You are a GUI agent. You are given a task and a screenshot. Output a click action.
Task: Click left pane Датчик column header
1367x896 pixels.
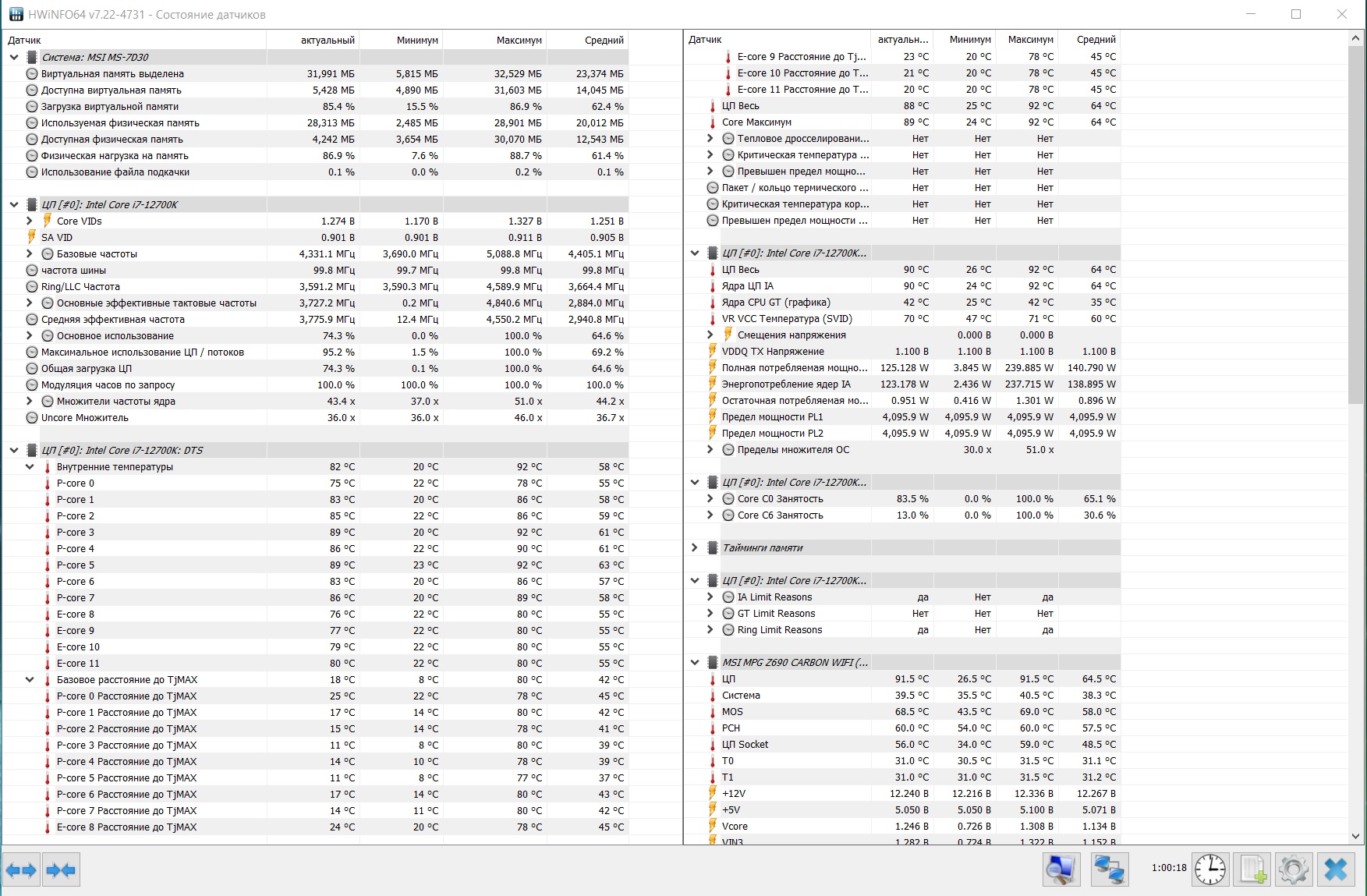pos(134,40)
